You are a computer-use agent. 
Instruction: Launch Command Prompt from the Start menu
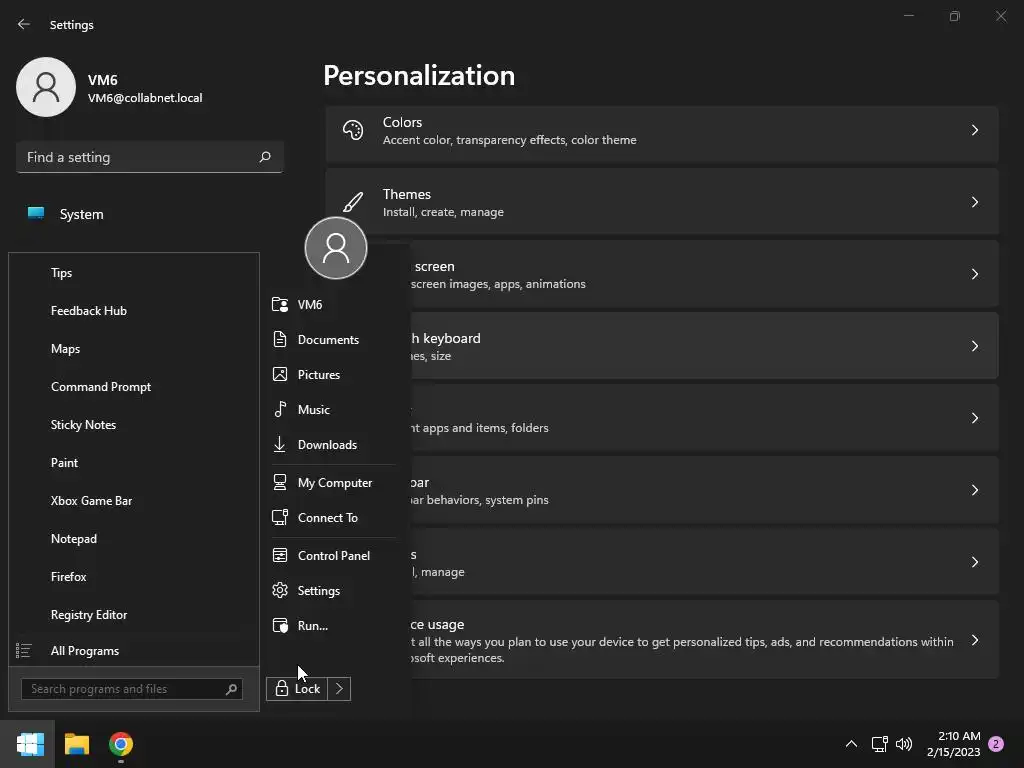100,387
